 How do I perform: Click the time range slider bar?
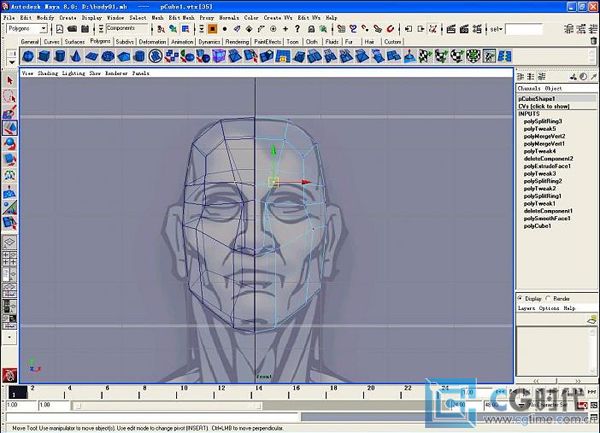166,405
